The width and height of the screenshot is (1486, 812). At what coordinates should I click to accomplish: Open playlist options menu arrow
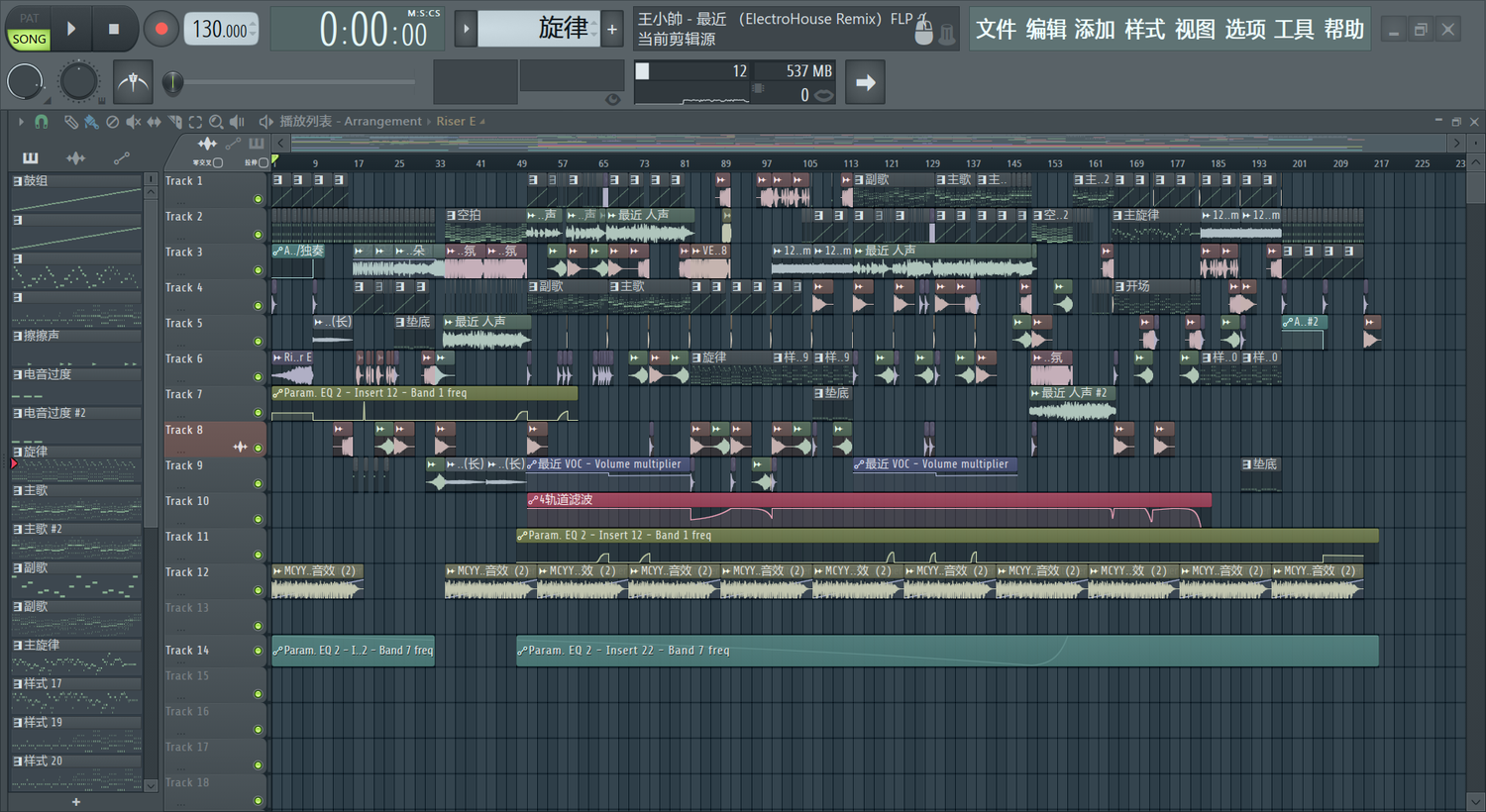[20, 122]
